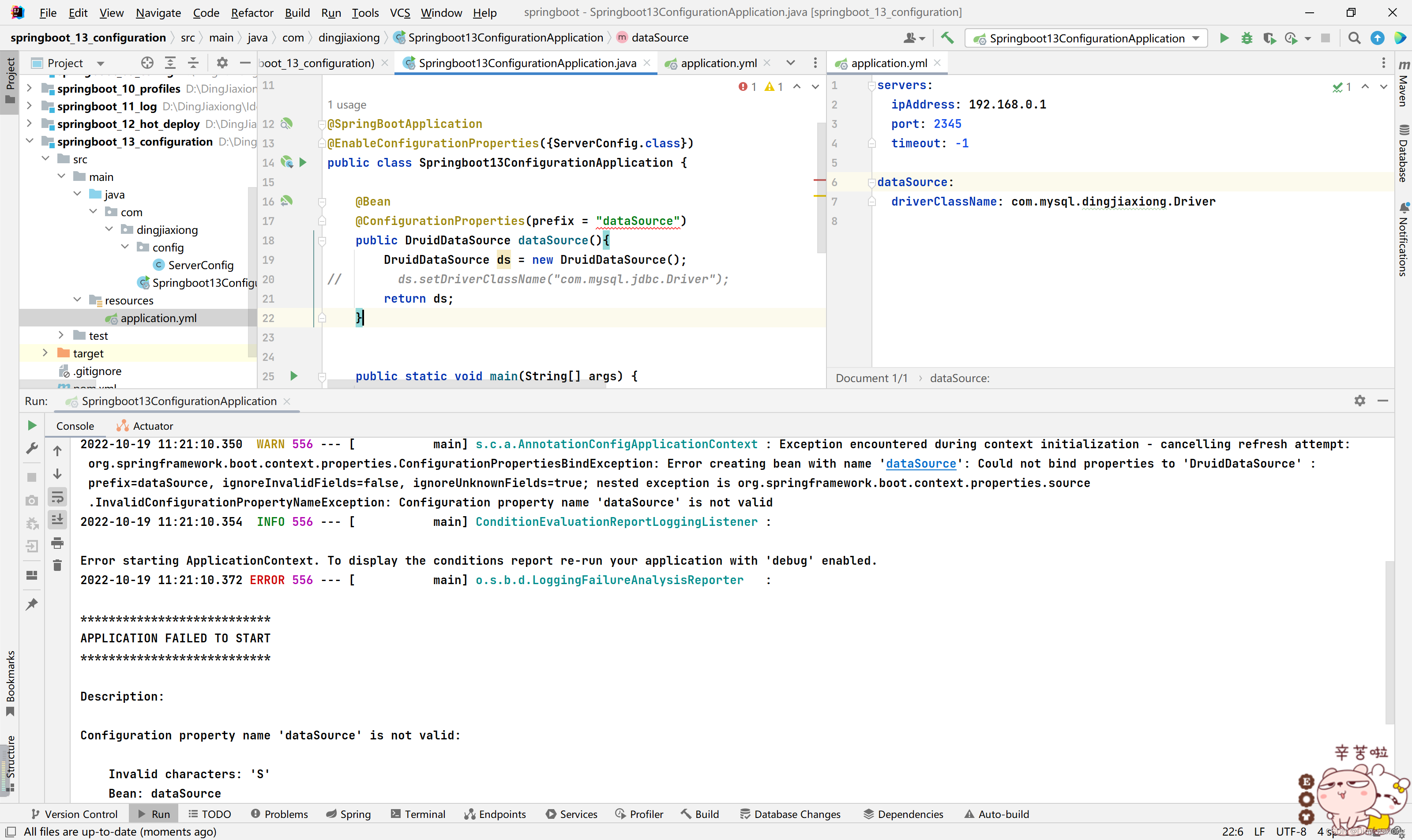1412x840 pixels.
Task: Toggle the Project tool window stripe button
Action: 10,82
